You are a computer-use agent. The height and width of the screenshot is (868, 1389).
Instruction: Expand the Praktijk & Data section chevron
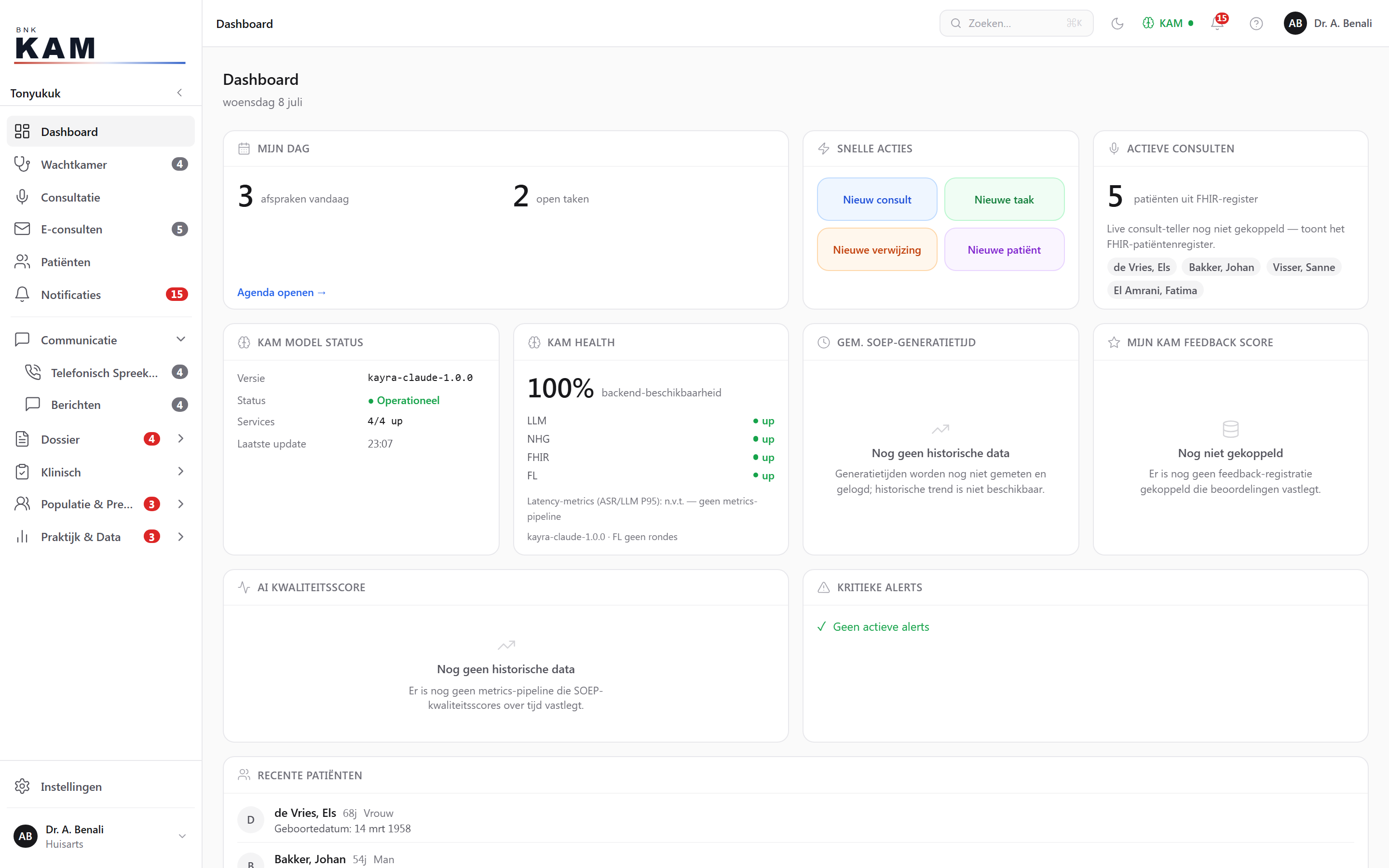click(x=181, y=537)
